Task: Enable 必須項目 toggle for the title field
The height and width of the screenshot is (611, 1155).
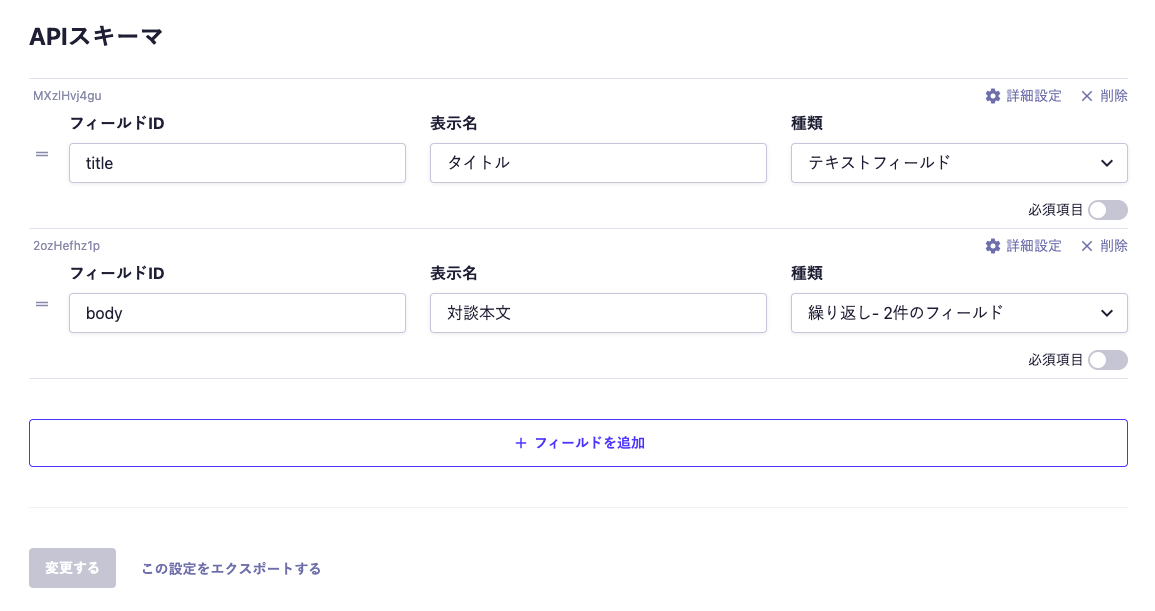Action: (x=1108, y=210)
